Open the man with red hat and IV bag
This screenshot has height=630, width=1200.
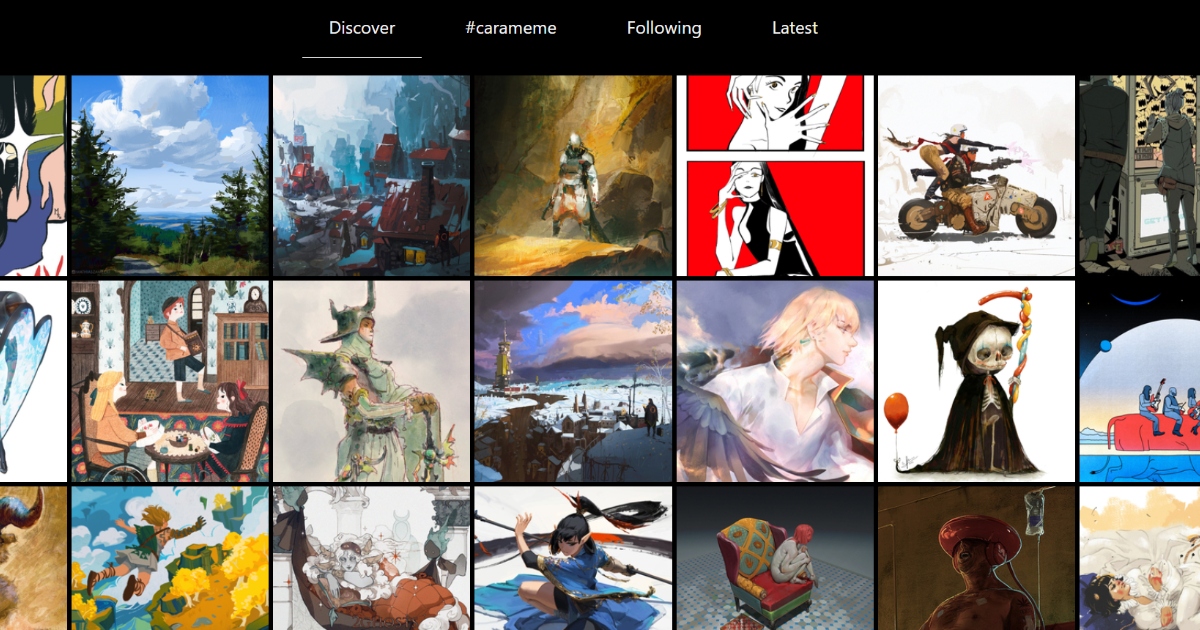pyautogui.click(x=976, y=558)
